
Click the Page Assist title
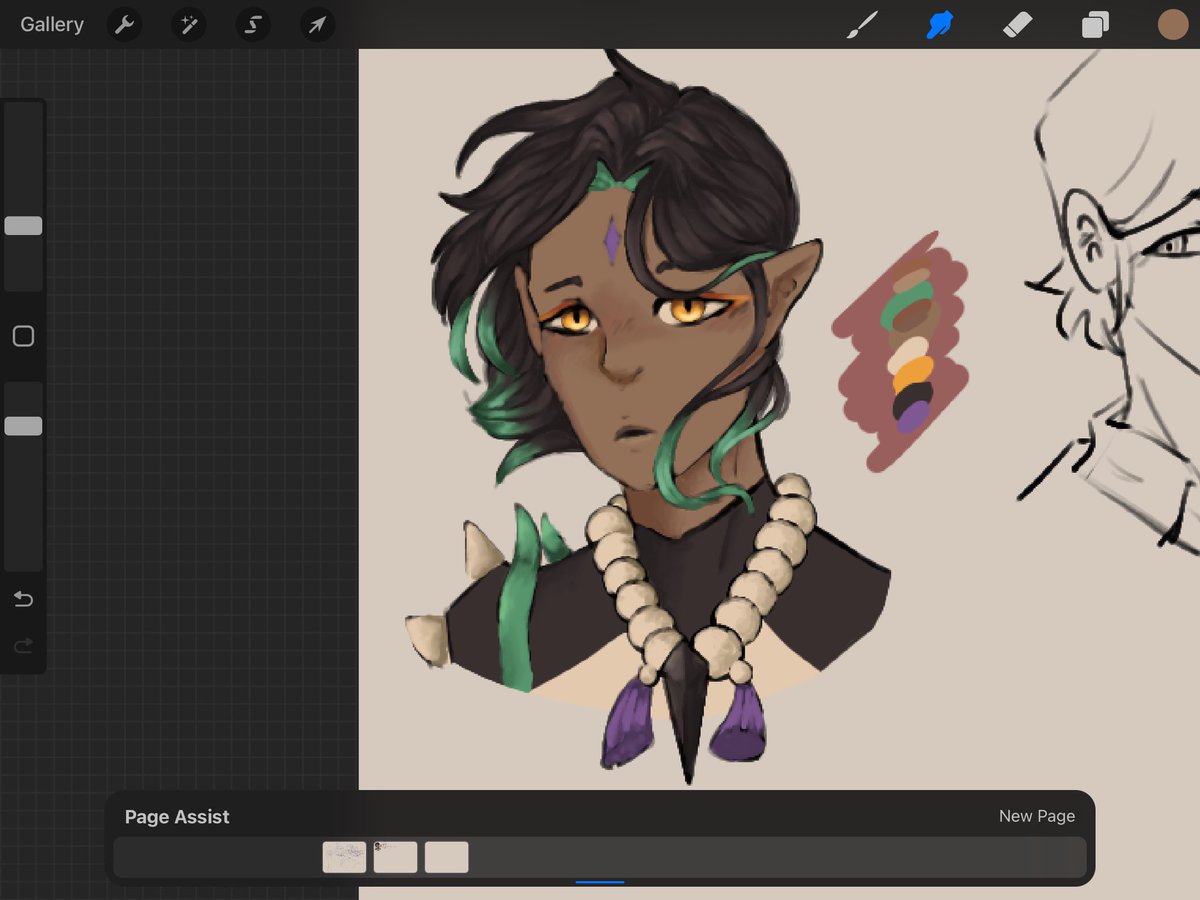[x=177, y=817]
